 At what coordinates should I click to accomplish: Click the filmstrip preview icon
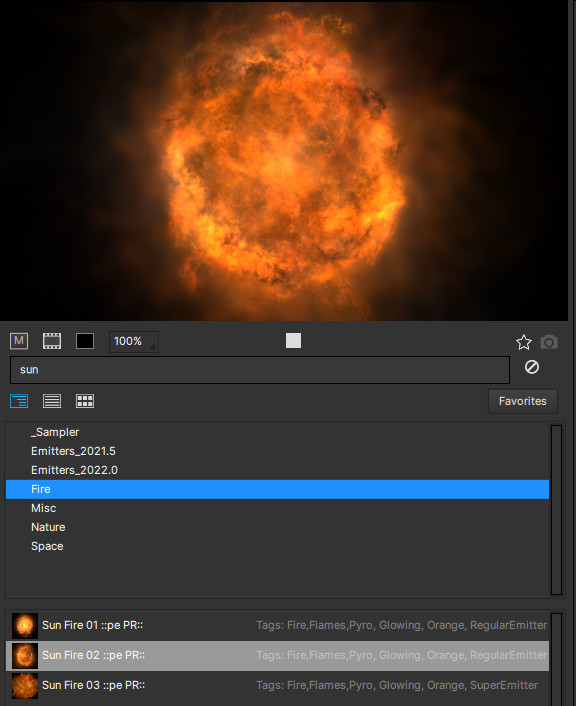point(52,341)
